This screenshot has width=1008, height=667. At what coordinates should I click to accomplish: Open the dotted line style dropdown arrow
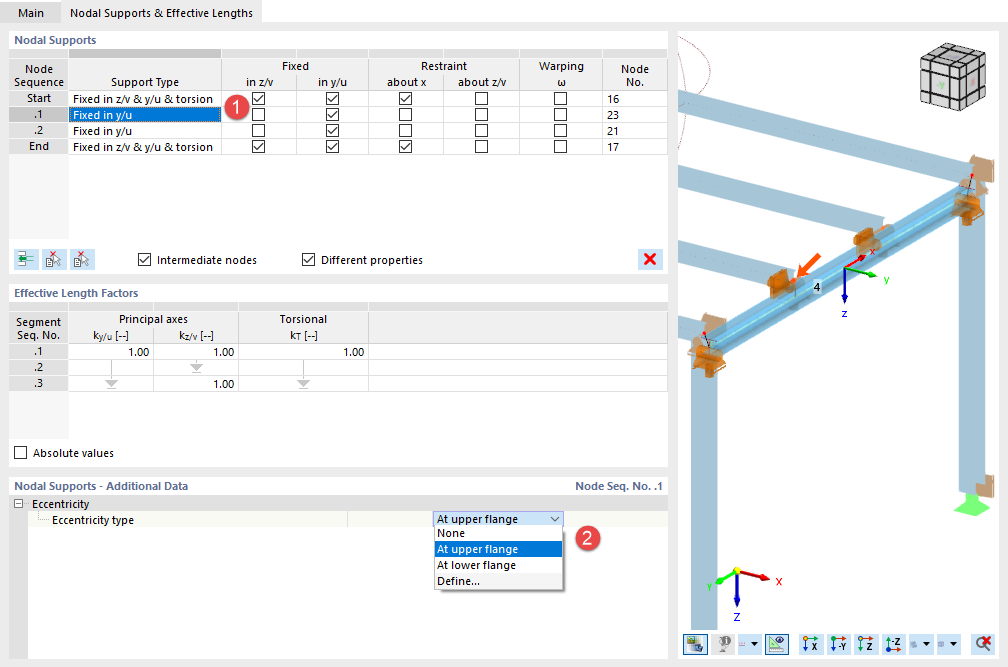pyautogui.click(x=754, y=644)
